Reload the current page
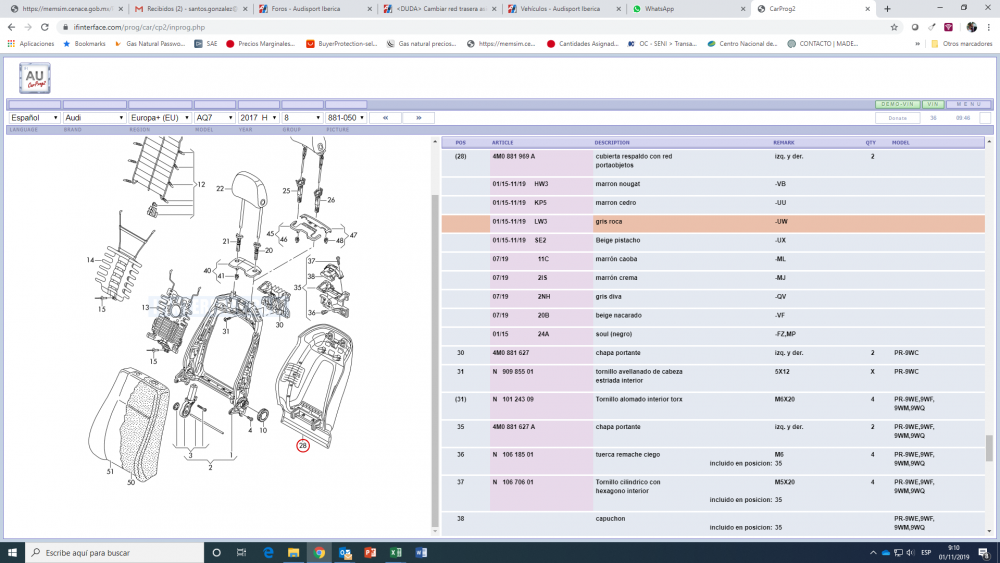This screenshot has width=1000, height=563. click(x=45, y=27)
